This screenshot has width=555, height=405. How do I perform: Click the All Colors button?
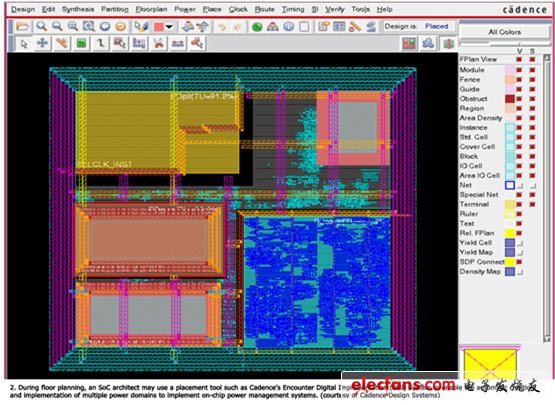[x=504, y=32]
